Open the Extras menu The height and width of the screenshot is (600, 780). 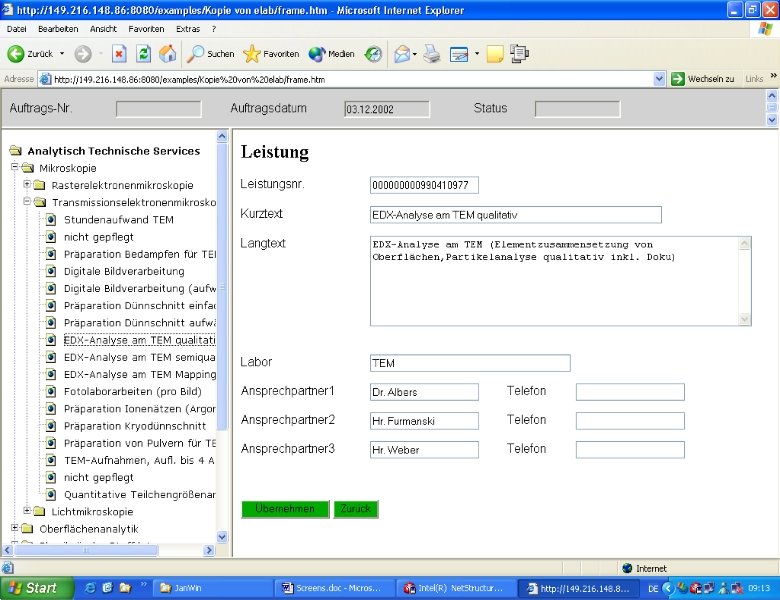click(188, 29)
